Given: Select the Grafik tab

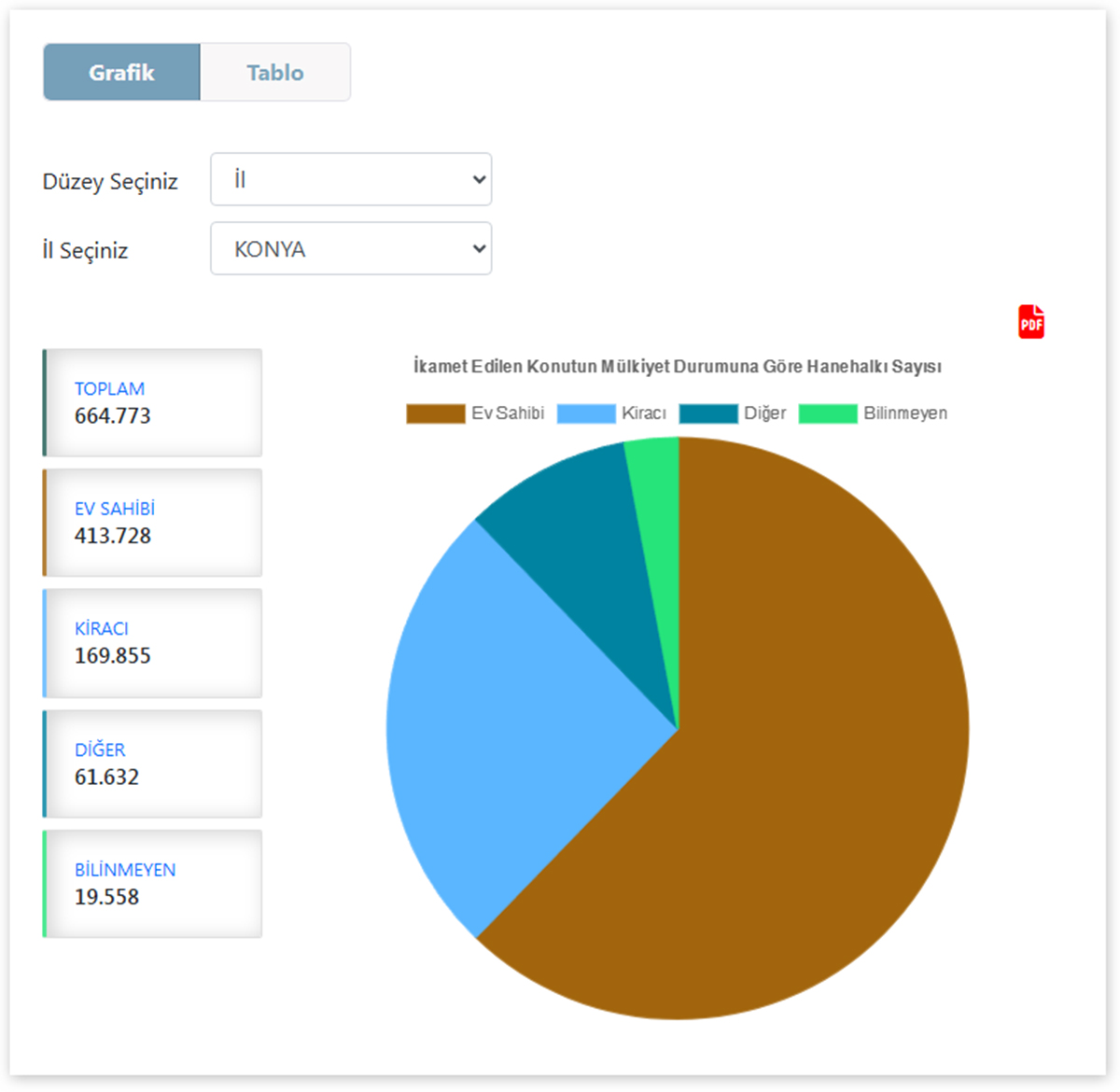Looking at the screenshot, I should [x=121, y=73].
